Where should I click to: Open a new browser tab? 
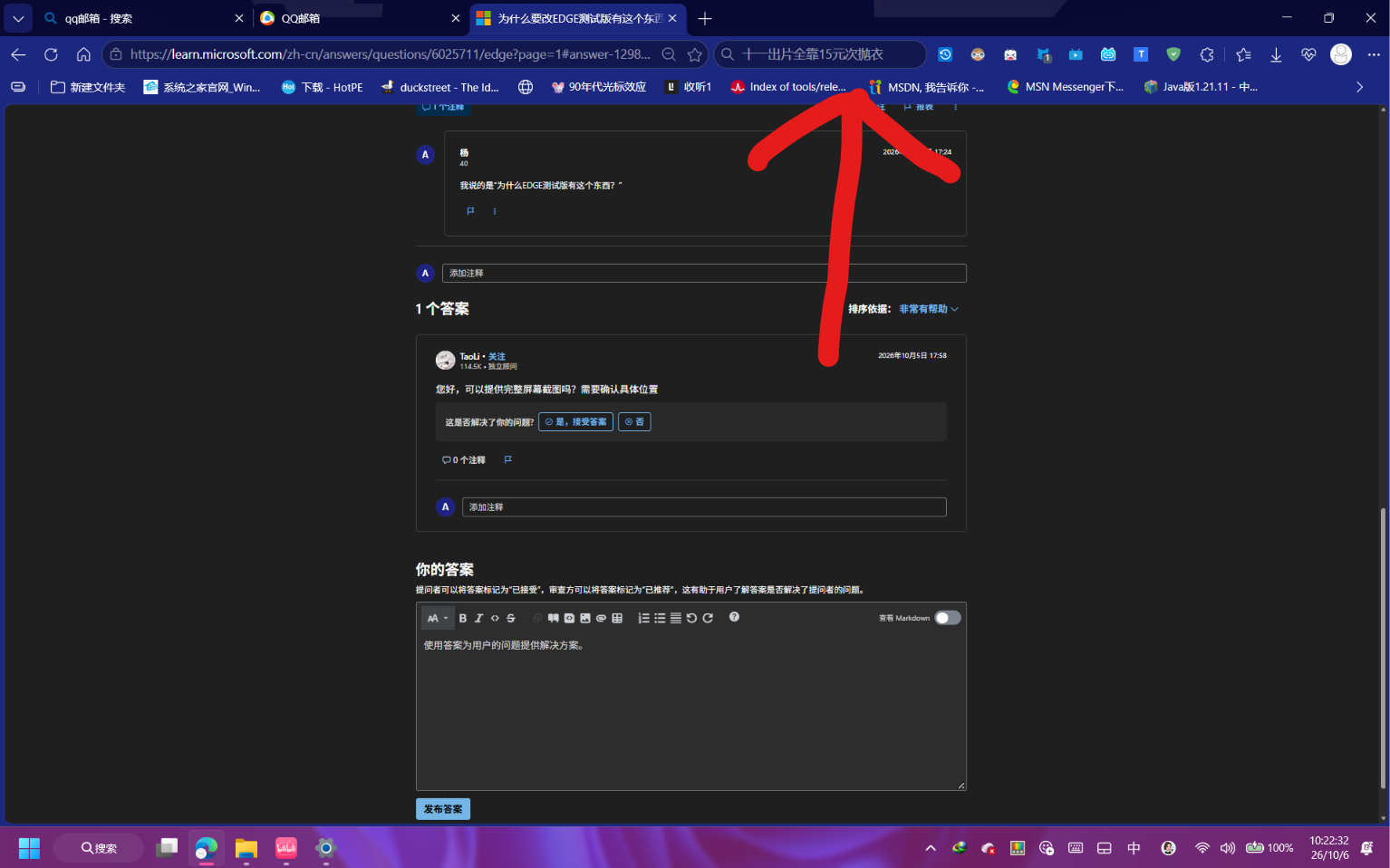point(705,18)
